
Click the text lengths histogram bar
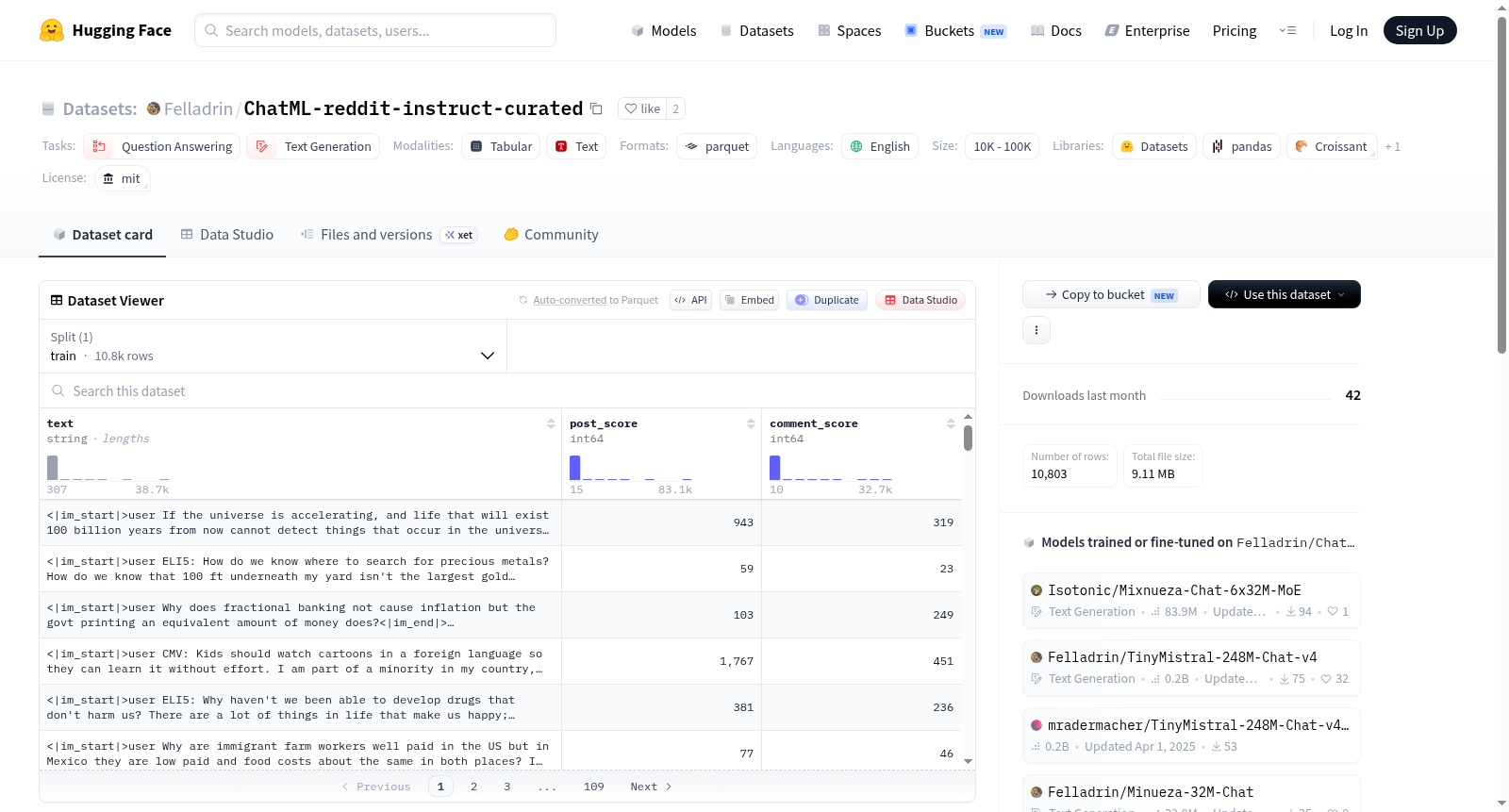click(53, 468)
